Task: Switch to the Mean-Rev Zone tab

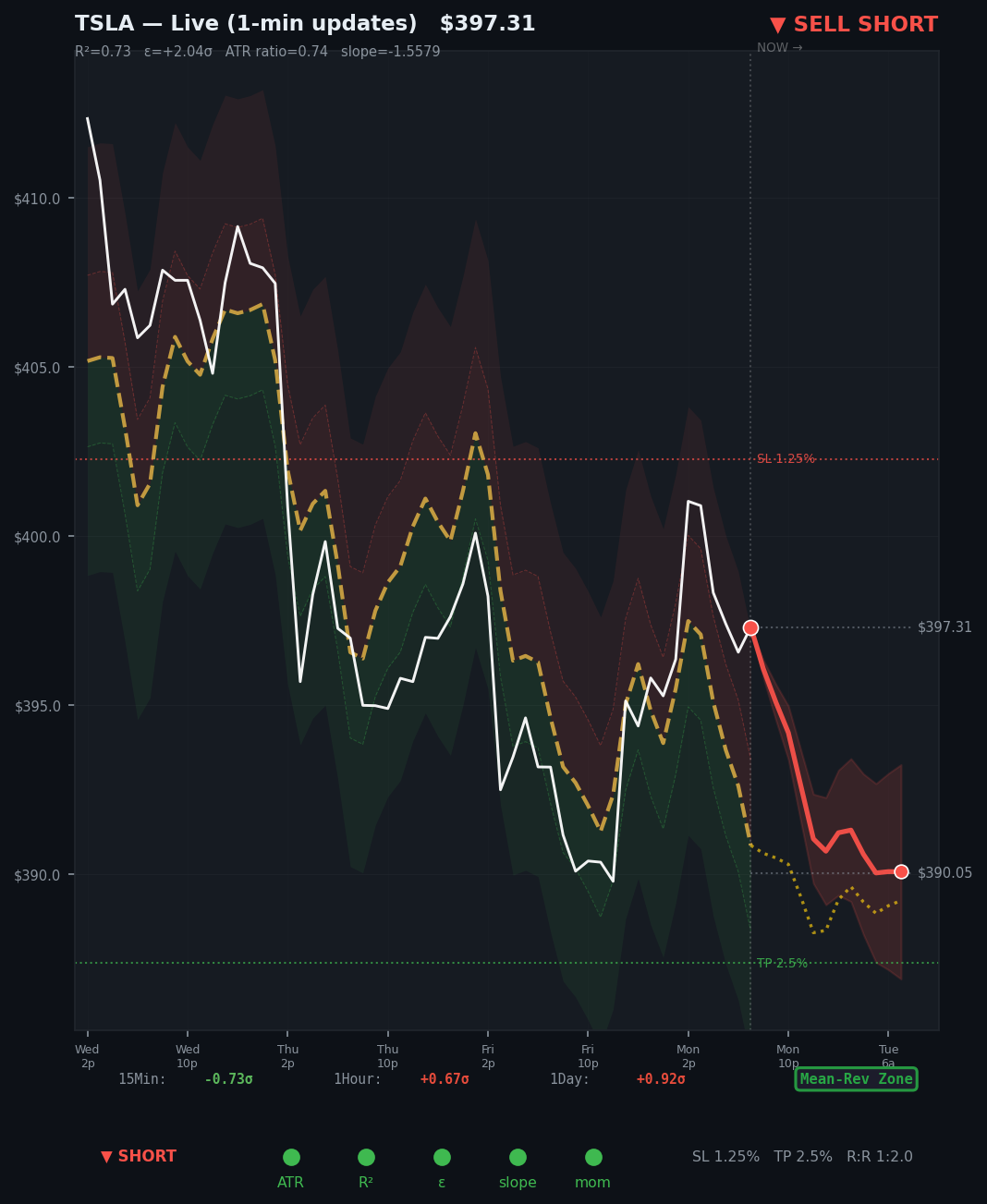Action: [855, 1078]
